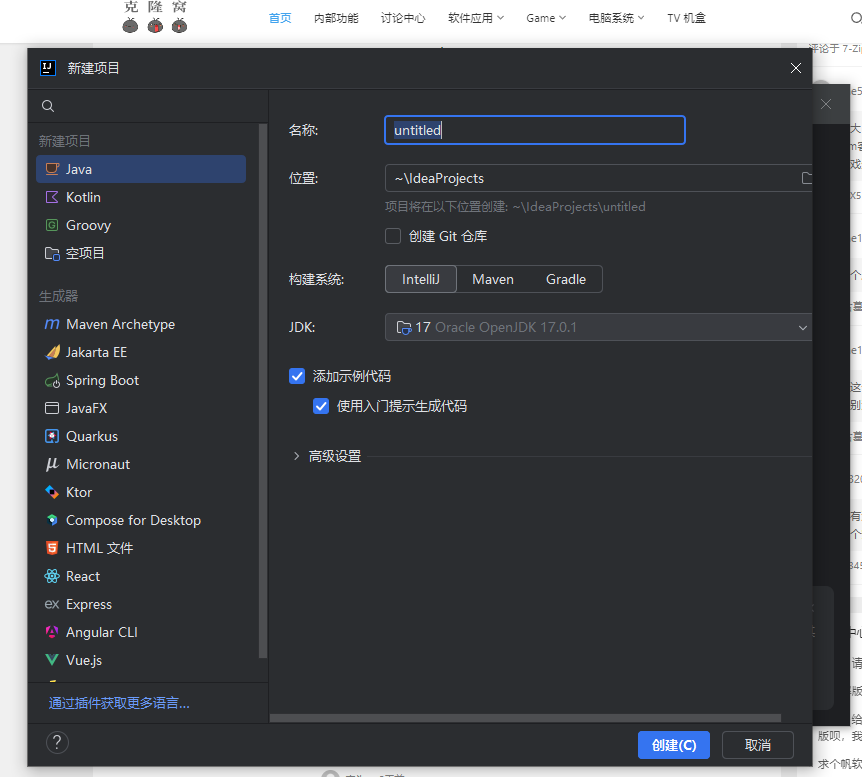The image size is (862, 777).
Task: Click the vertical scrollbar of generator list
Action: click(263, 390)
